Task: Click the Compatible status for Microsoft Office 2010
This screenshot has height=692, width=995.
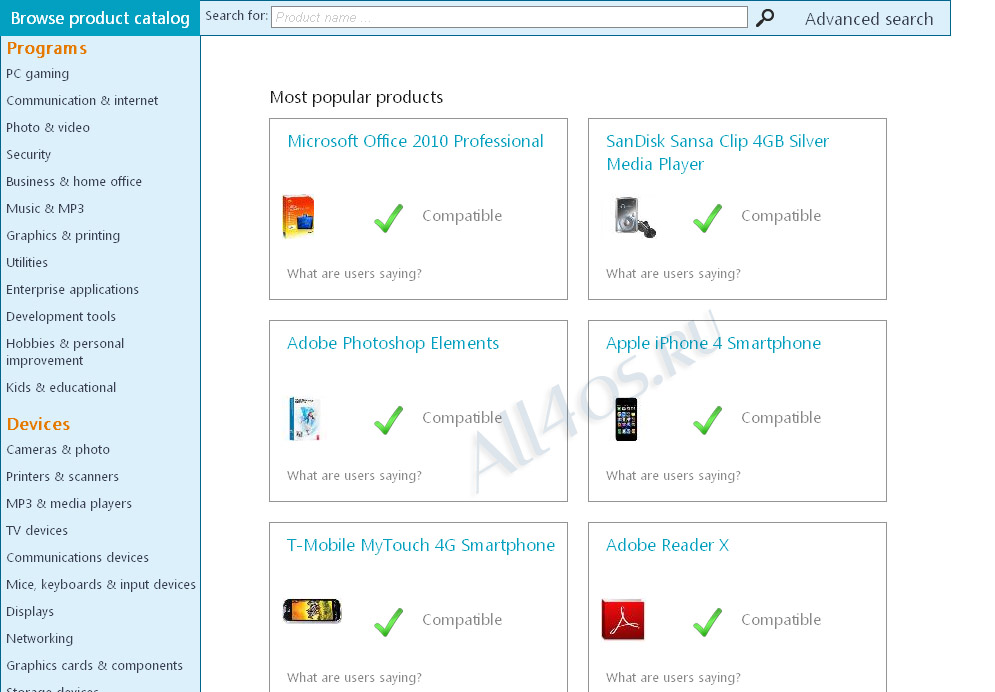Action: 462,216
